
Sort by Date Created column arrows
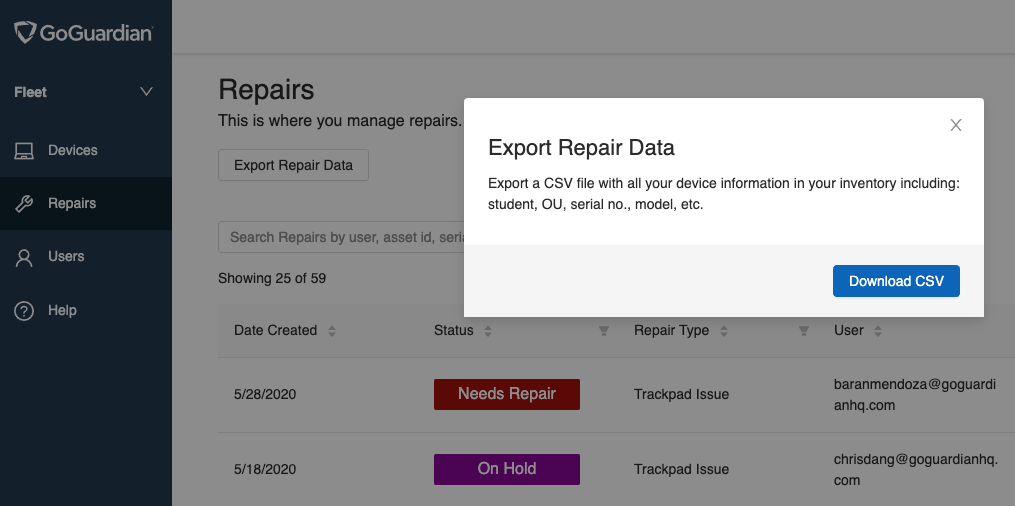[x=331, y=331]
